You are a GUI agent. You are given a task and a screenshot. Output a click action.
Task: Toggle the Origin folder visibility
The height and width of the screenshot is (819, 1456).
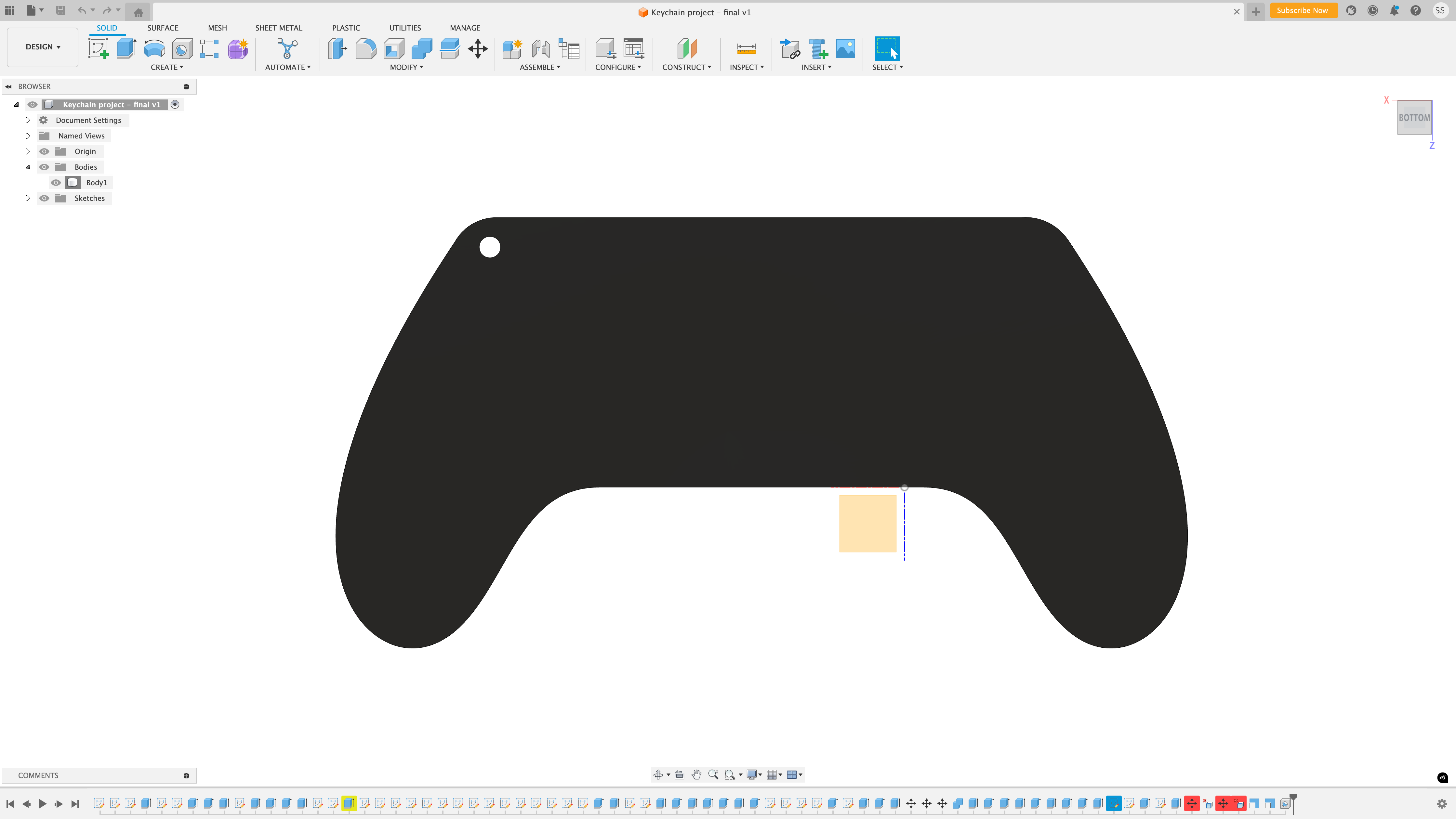[x=44, y=151]
